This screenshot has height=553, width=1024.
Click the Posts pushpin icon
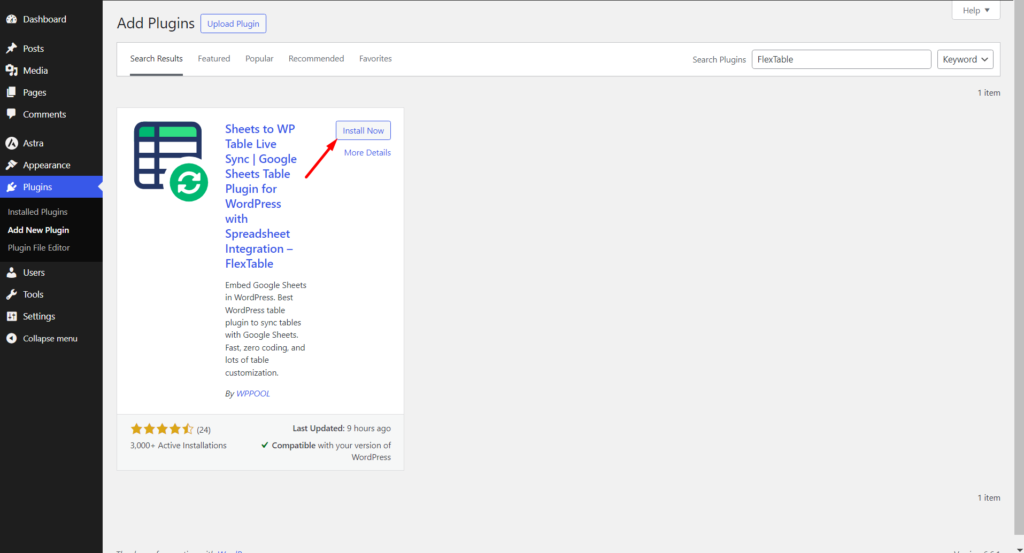point(12,48)
